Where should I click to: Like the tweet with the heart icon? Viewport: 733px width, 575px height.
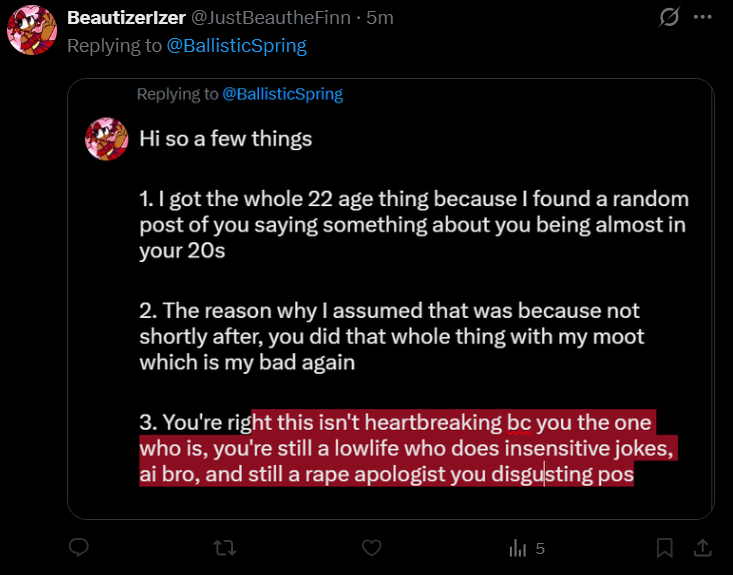(371, 548)
